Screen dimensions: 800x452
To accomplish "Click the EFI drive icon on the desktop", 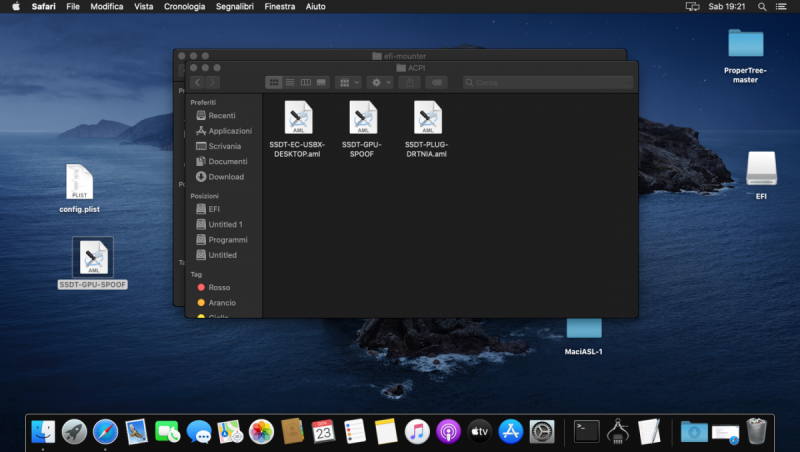I will (761, 168).
